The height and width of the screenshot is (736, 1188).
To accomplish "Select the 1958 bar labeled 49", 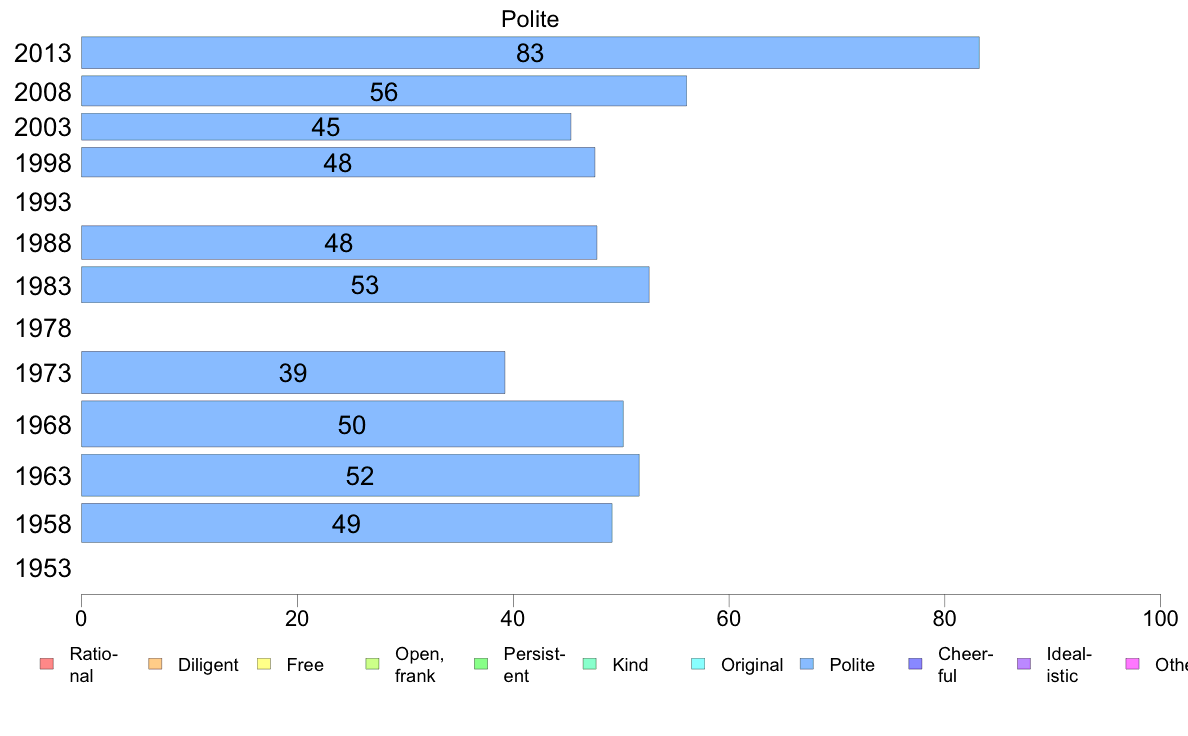I will 346,523.
